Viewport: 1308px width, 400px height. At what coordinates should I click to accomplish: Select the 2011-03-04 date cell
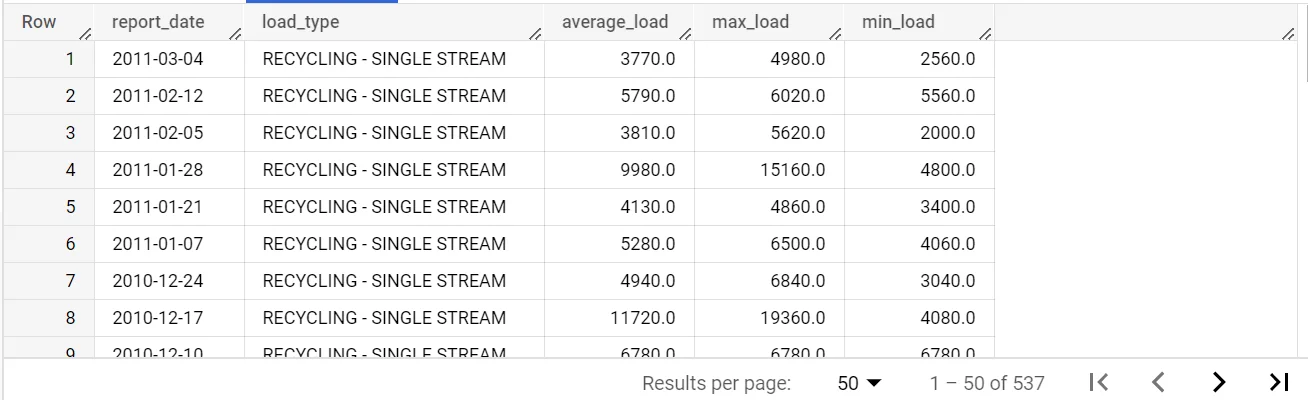157,59
